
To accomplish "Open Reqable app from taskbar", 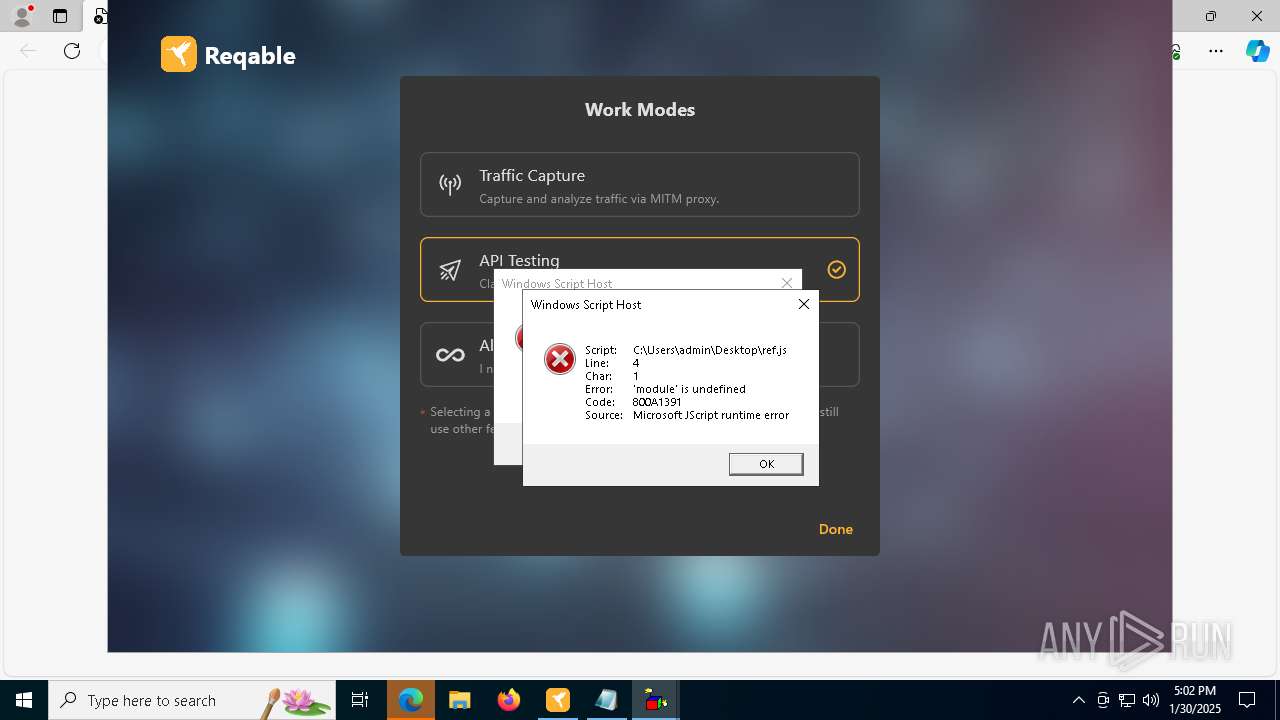I will pos(558,700).
